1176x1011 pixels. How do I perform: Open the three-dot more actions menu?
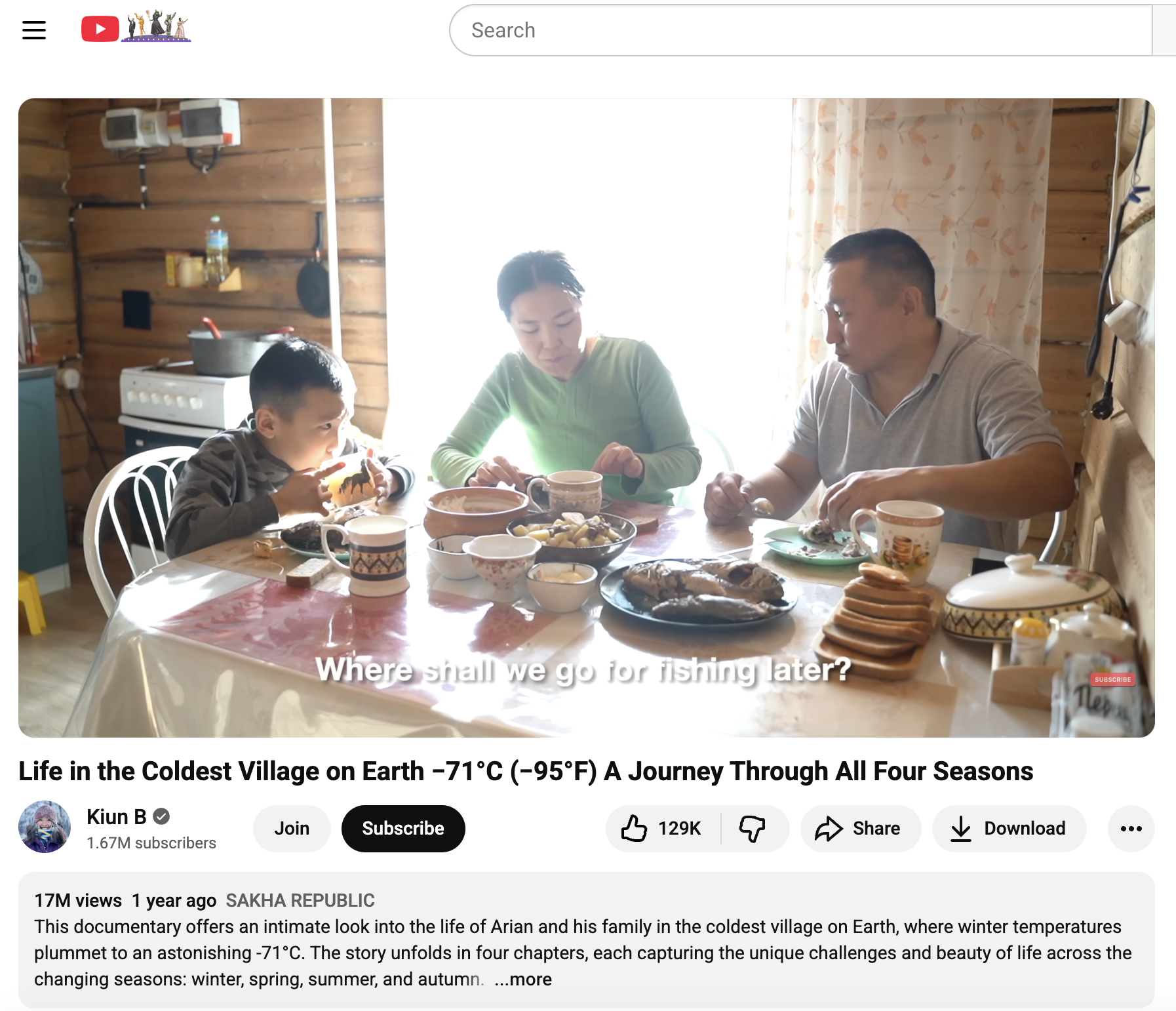click(1131, 829)
